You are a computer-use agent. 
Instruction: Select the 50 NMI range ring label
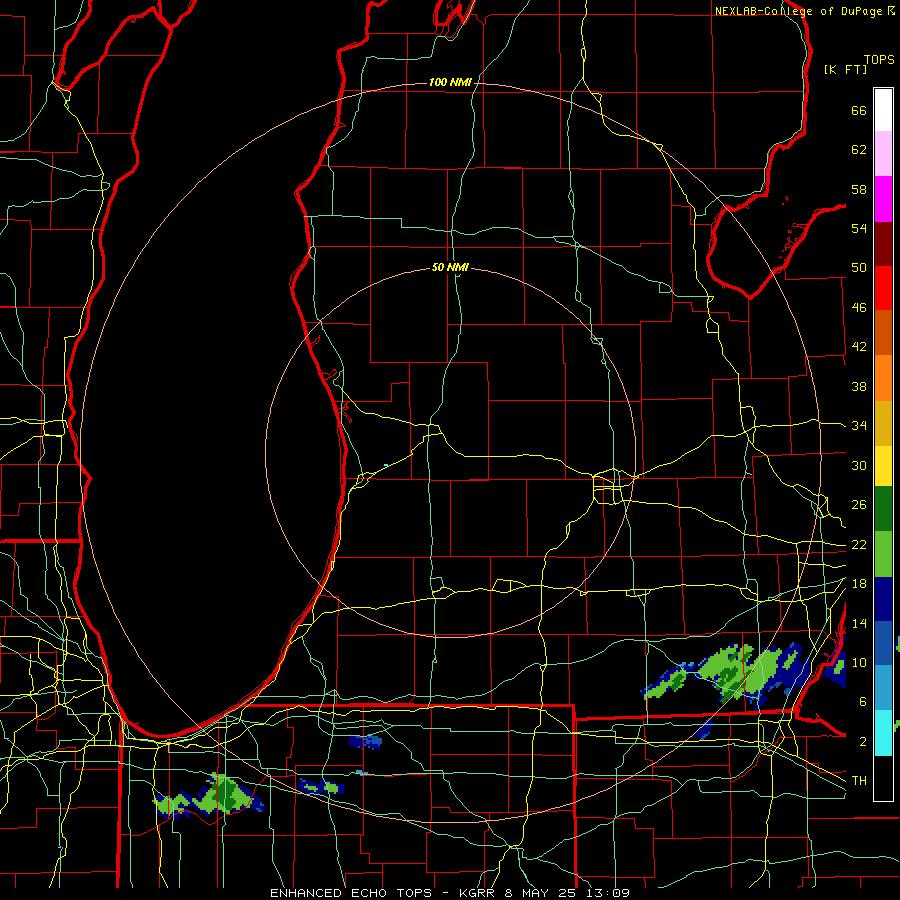[x=450, y=267]
